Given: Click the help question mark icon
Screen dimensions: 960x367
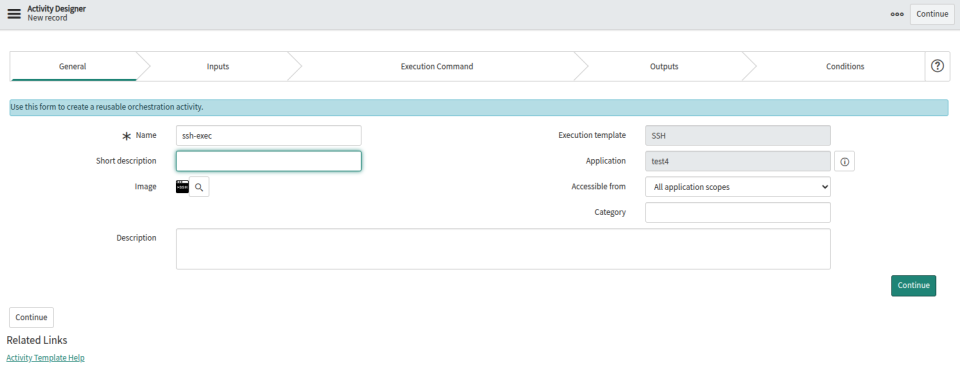Looking at the screenshot, I should click(x=937, y=66).
